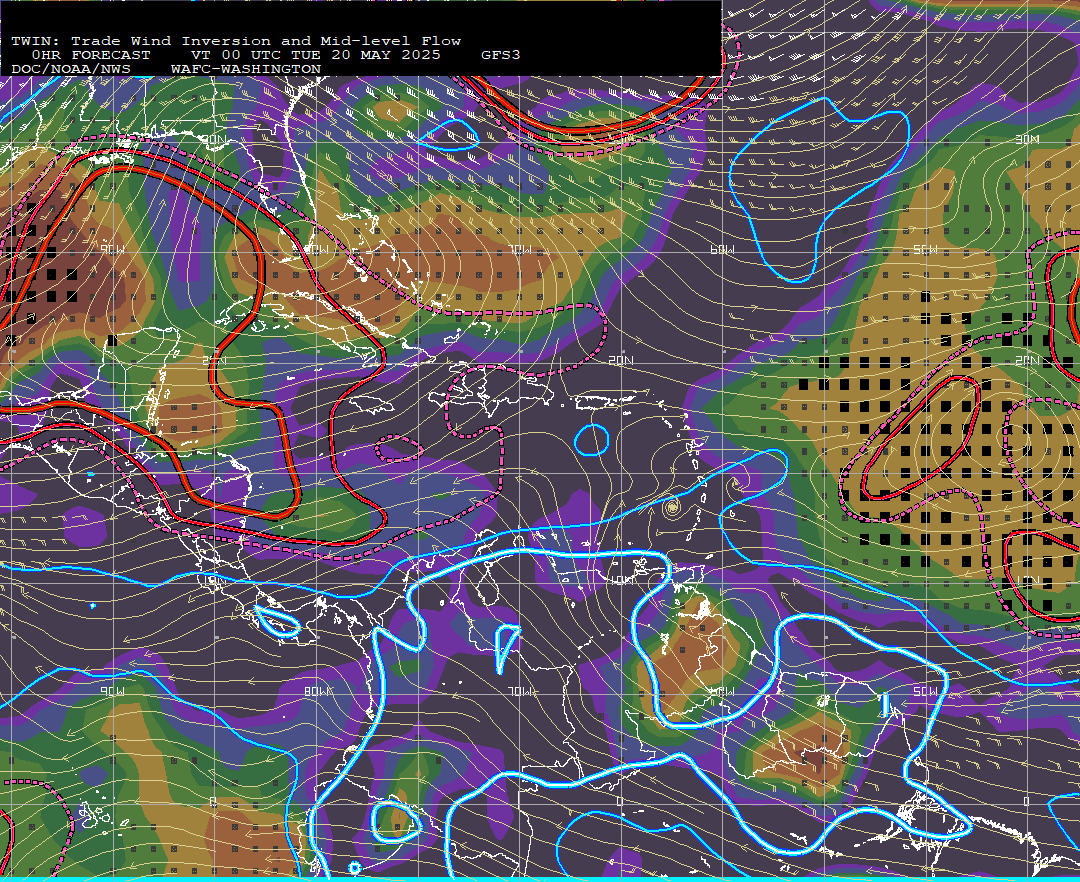Click the 'WAFC-WASHINGTON' header text

[246, 70]
